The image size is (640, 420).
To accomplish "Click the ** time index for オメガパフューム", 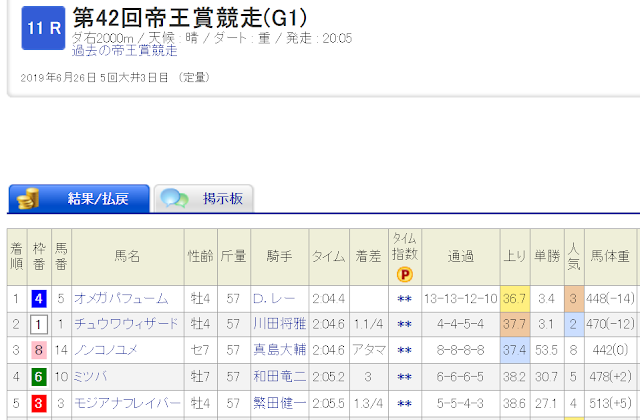I will (x=404, y=300).
